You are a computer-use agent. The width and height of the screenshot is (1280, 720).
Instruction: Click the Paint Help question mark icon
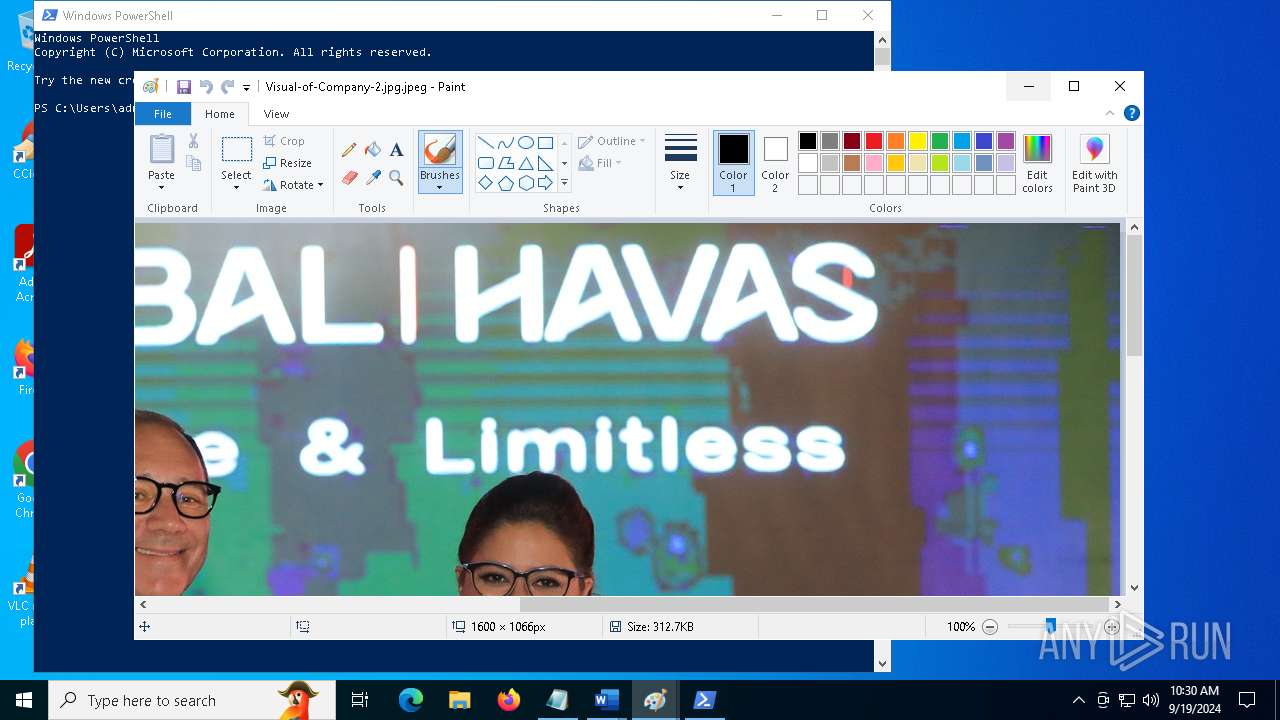pos(1131,113)
